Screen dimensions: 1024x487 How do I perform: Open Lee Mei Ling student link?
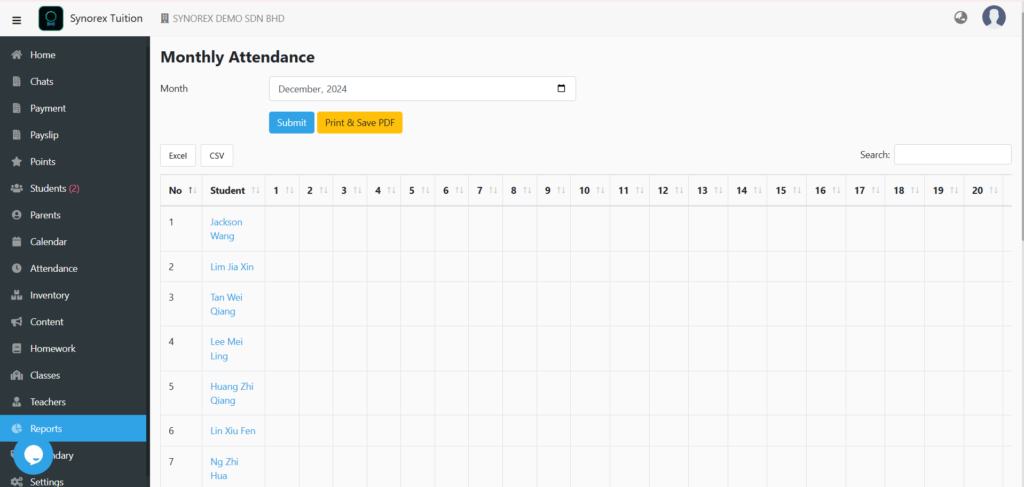click(x=226, y=349)
